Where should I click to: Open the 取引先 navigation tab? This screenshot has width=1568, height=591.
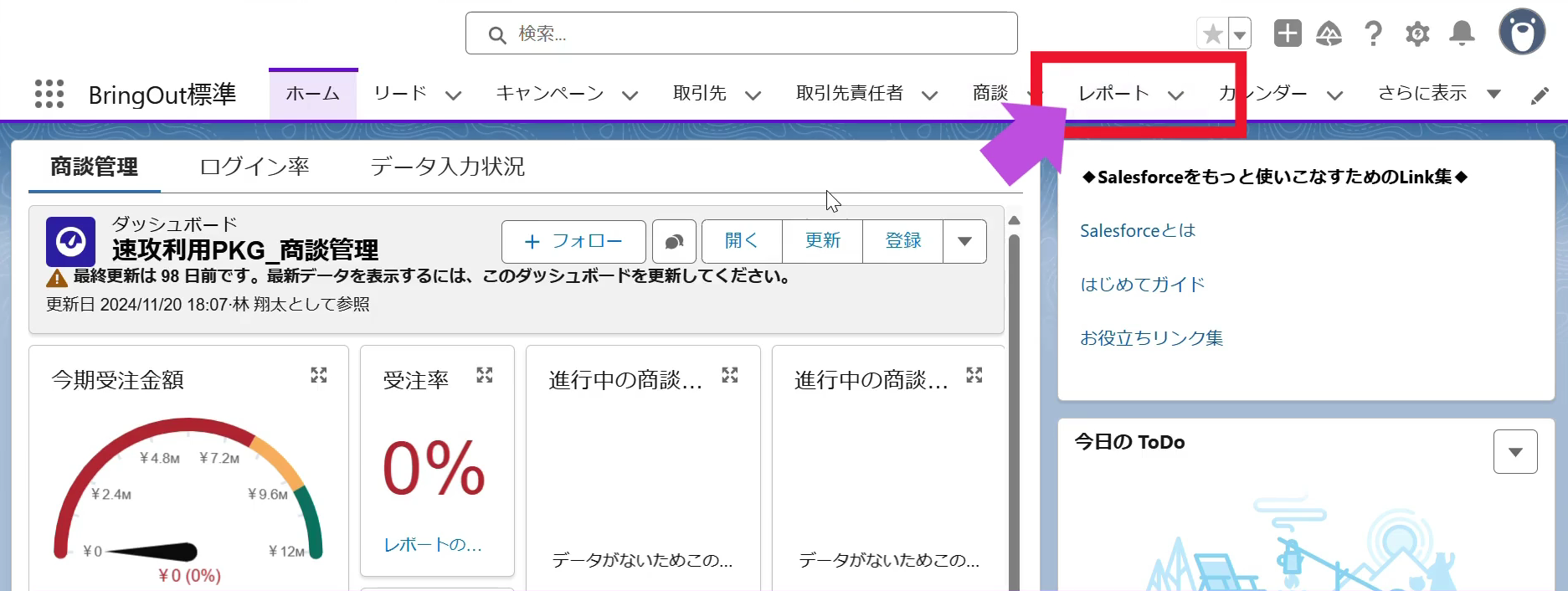click(700, 93)
